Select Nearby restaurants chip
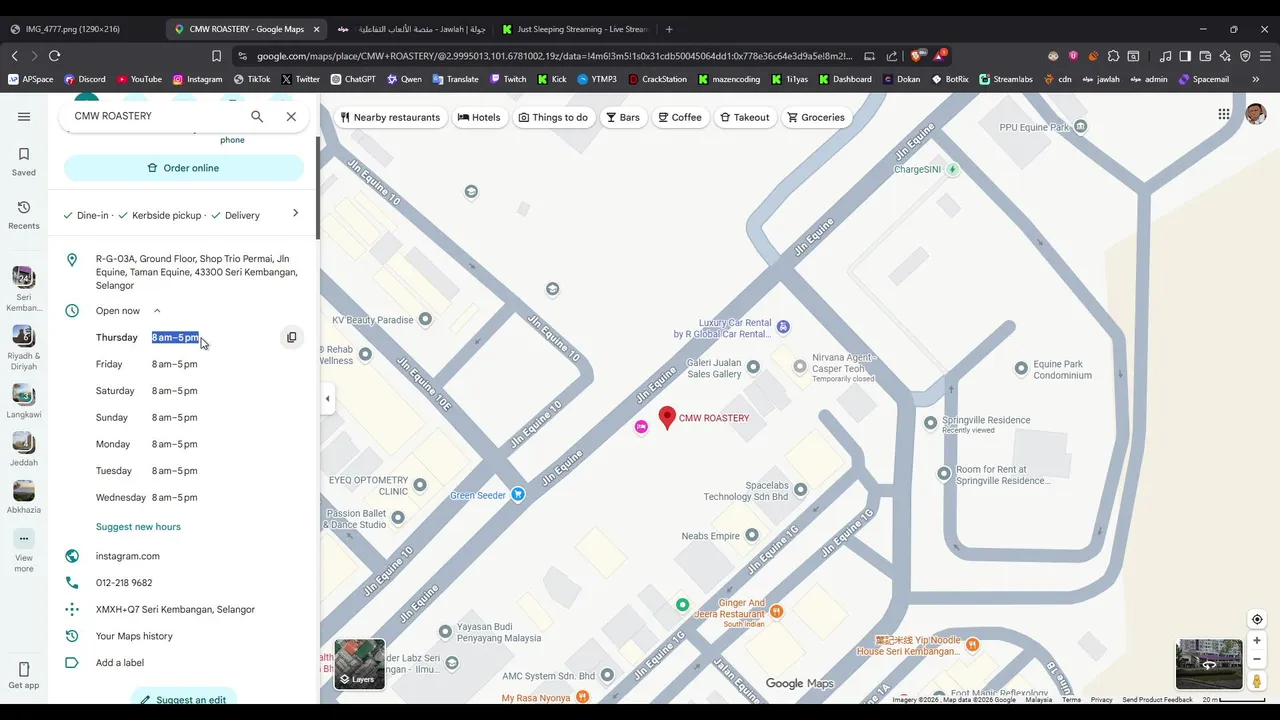Image resolution: width=1280 pixels, height=720 pixels. click(390, 117)
